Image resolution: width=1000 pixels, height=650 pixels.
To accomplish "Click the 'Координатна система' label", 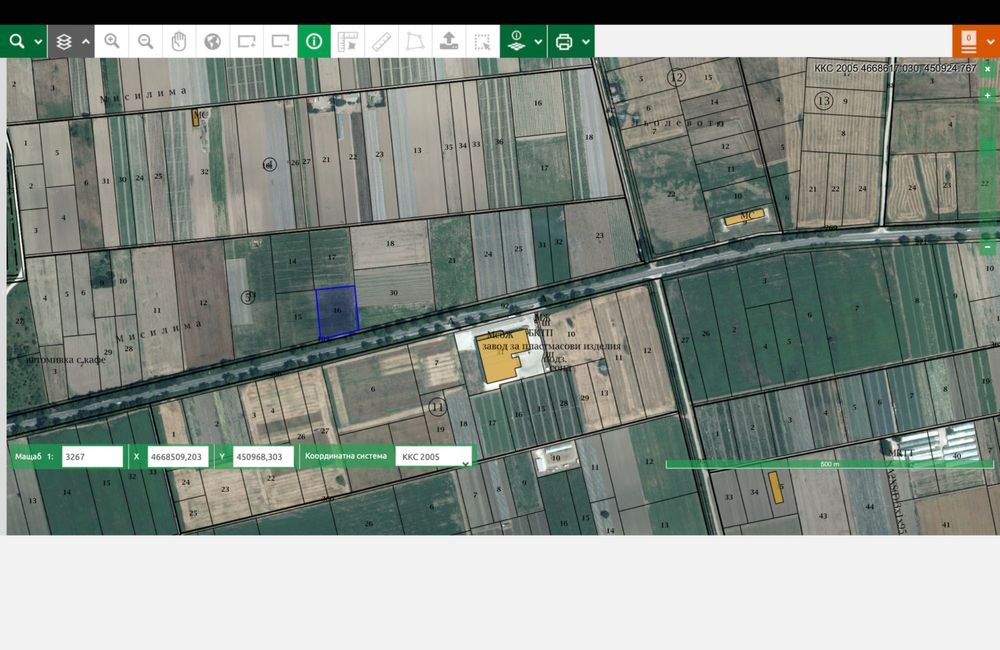I will (x=346, y=456).
